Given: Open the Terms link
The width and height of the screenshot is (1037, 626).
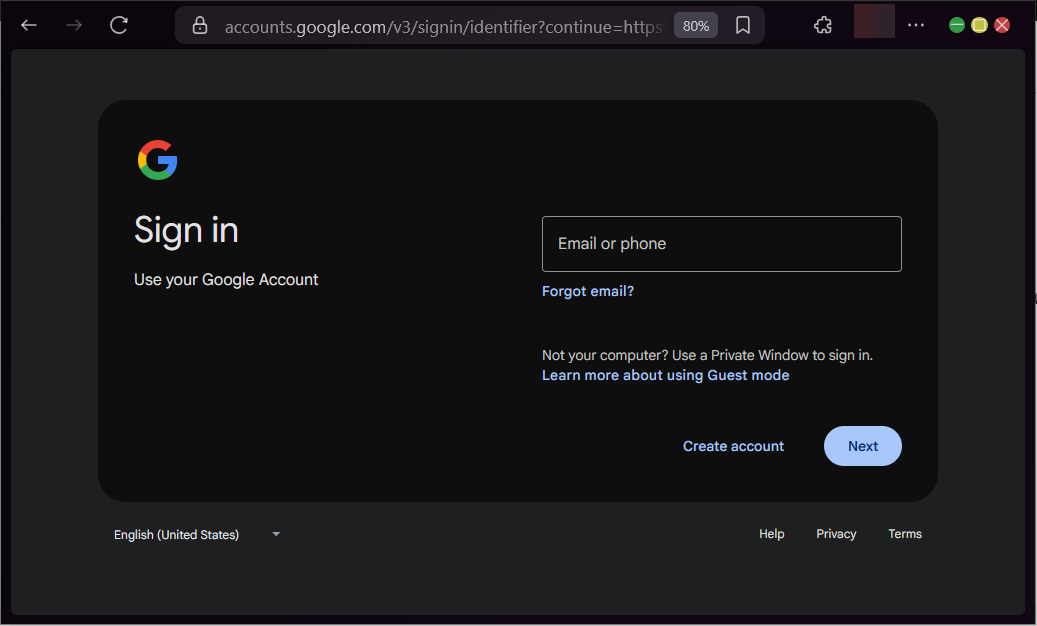Looking at the screenshot, I should click(904, 534).
